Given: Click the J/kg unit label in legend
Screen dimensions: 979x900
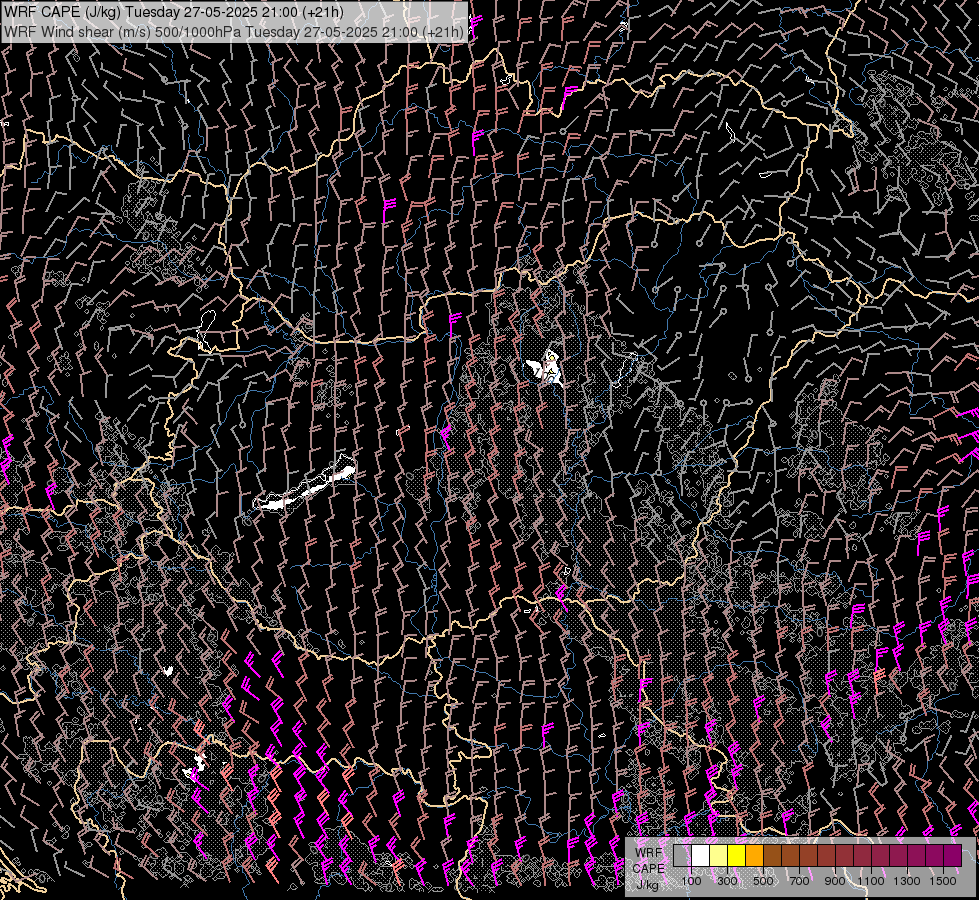Looking at the screenshot, I should tap(649, 885).
